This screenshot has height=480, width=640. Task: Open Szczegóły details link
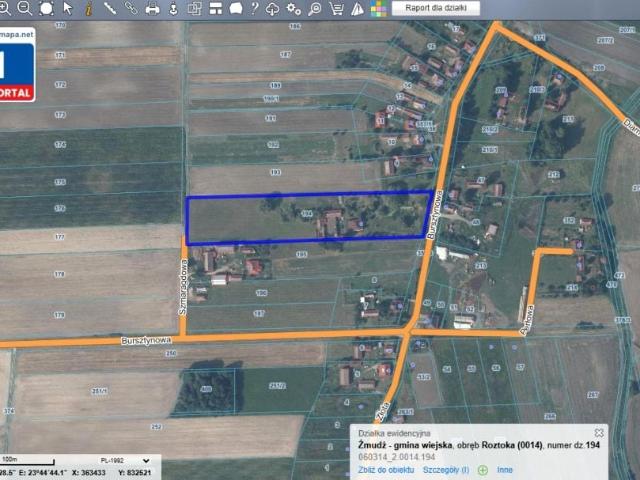[446, 470]
